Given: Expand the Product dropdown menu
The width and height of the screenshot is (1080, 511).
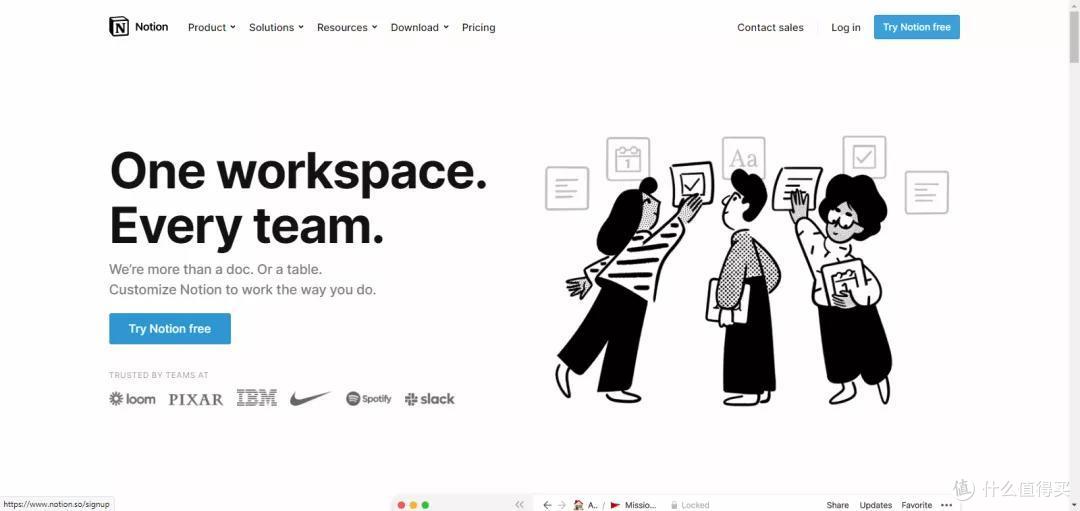Looking at the screenshot, I should [212, 27].
